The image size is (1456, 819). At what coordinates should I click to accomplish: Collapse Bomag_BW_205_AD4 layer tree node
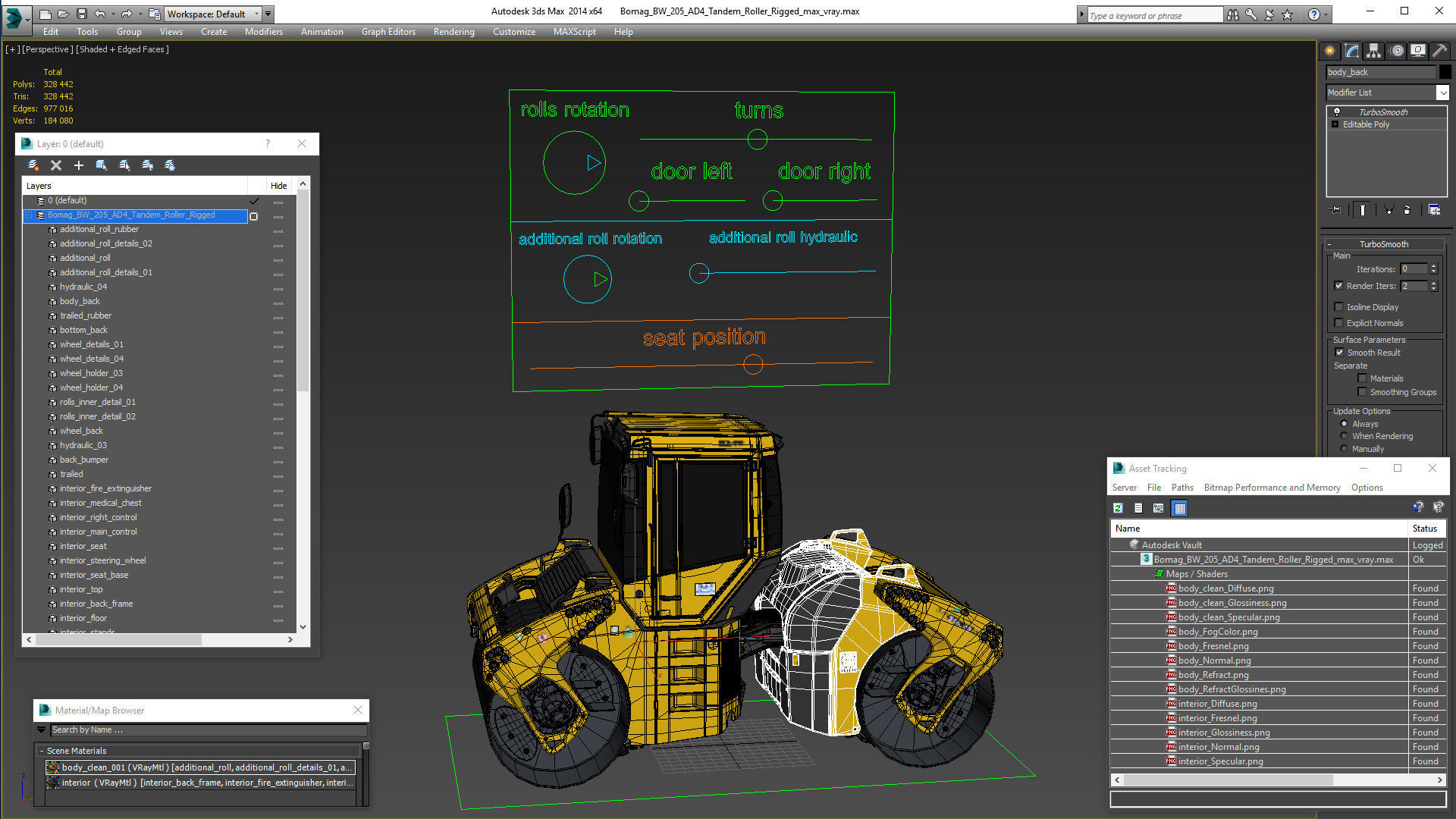pos(29,215)
